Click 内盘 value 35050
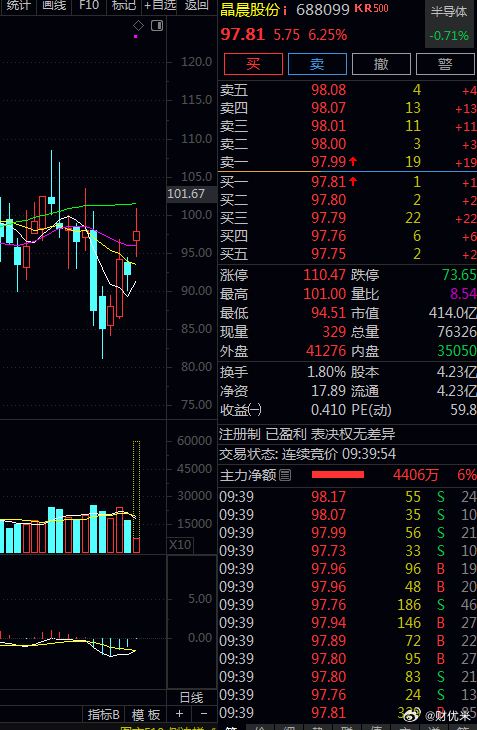The image size is (477, 730). click(x=457, y=351)
